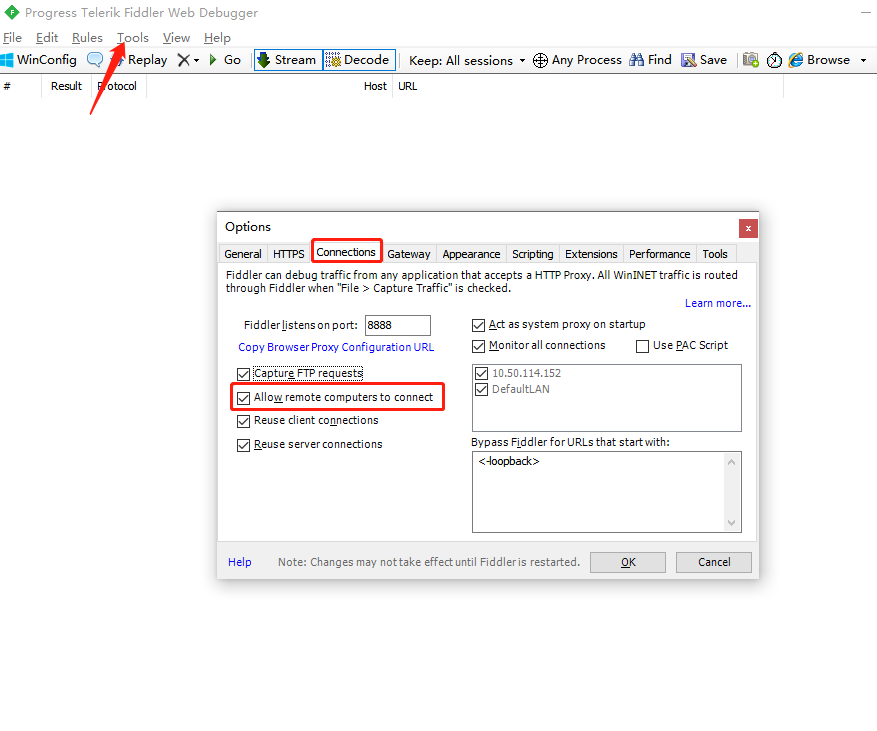Click Cancel in Options dialog

714,562
